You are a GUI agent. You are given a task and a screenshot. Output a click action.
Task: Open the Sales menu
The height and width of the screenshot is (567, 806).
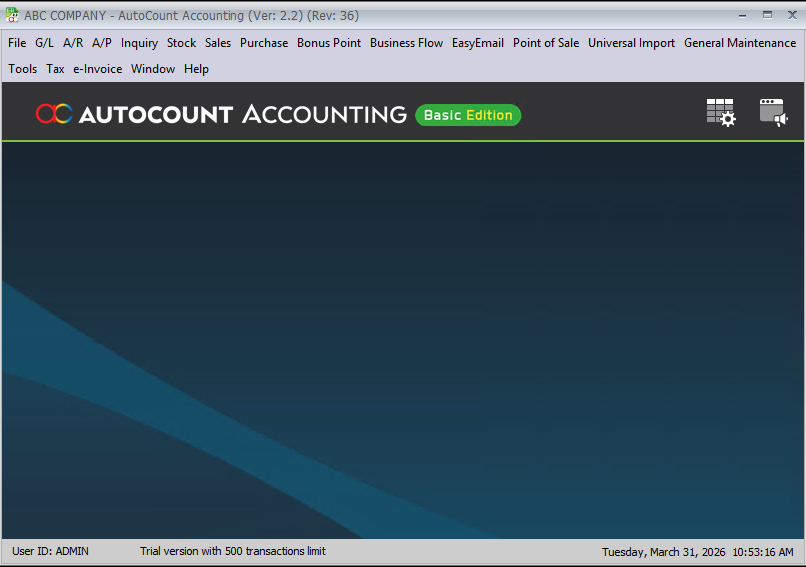[x=218, y=43]
